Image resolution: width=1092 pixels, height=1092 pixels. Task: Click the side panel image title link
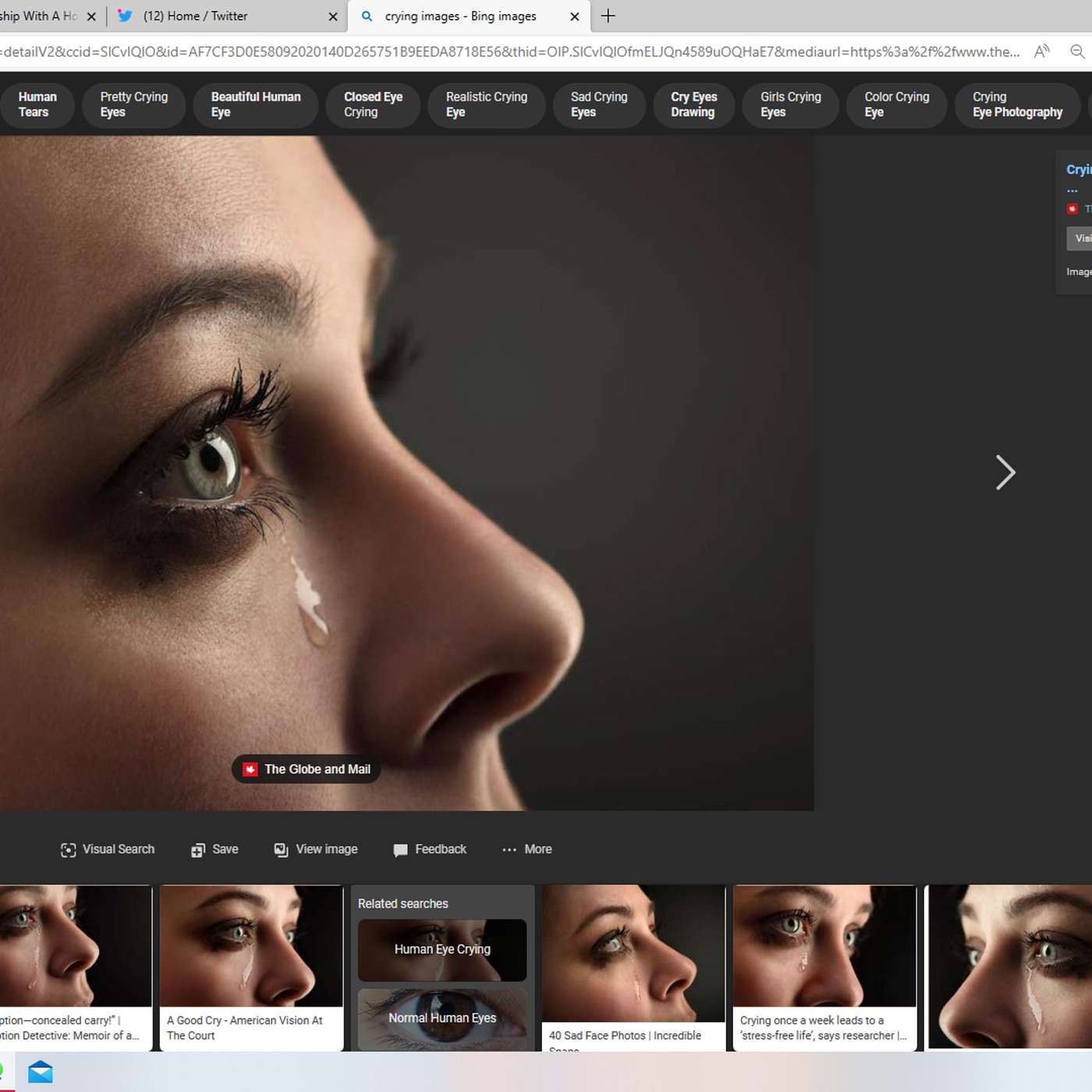click(x=1079, y=170)
